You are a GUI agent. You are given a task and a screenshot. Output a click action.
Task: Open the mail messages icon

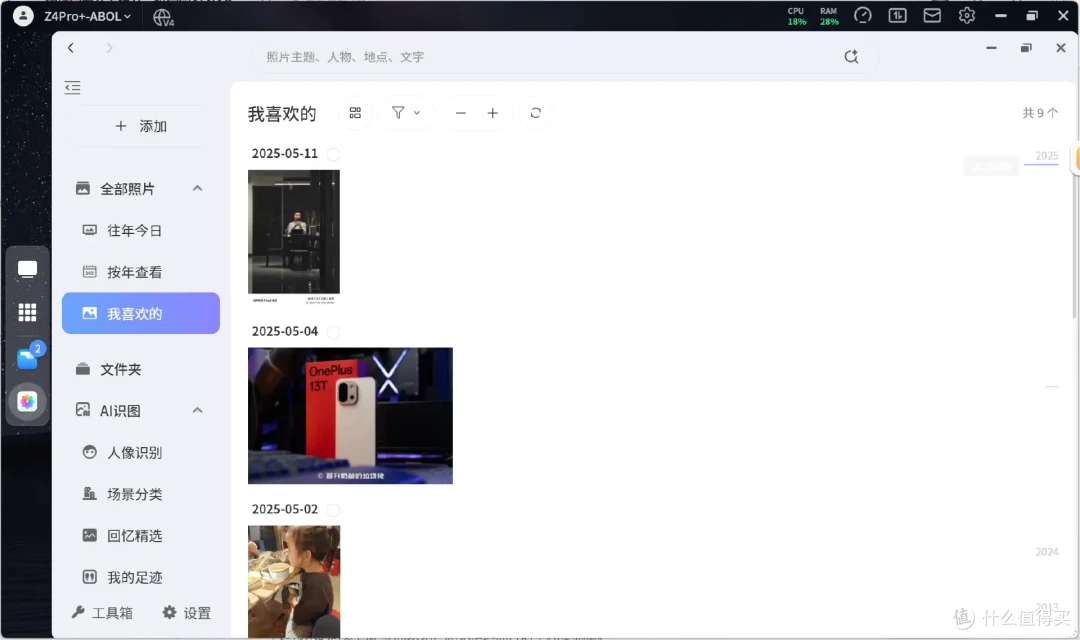(x=932, y=15)
